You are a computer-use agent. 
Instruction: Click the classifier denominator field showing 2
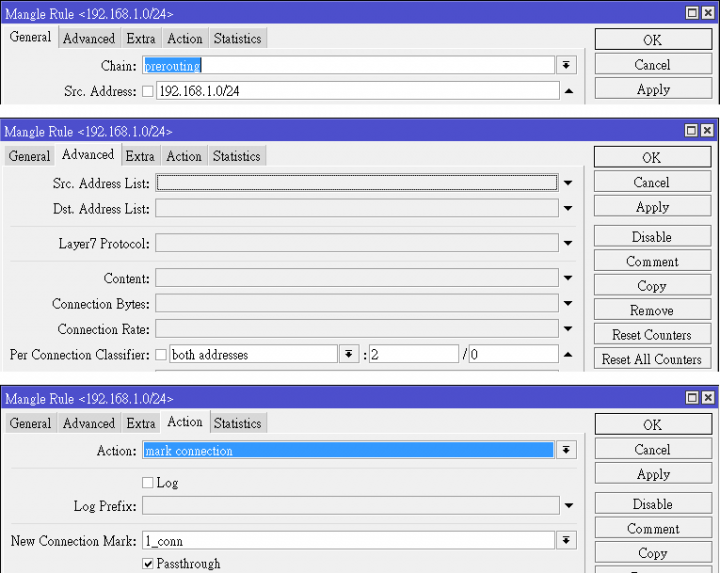414,354
